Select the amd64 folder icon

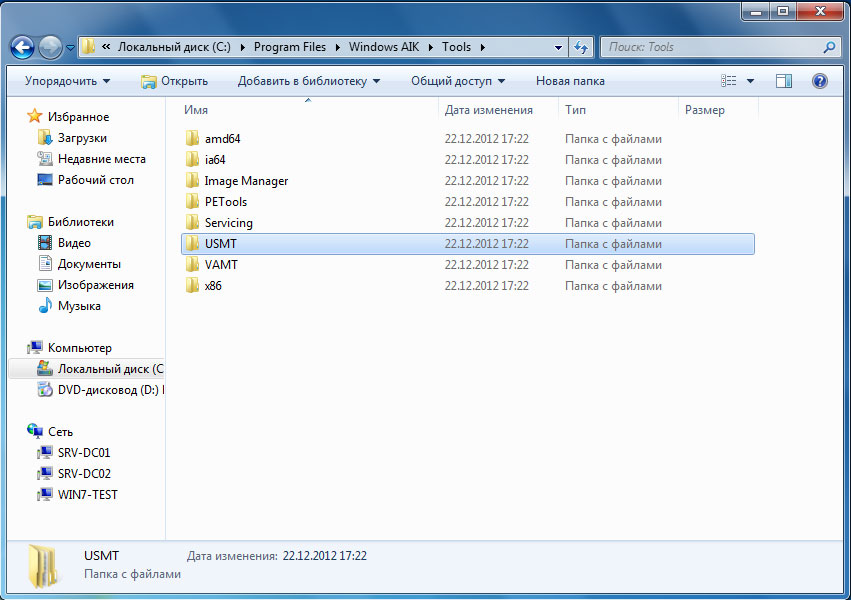pos(192,139)
